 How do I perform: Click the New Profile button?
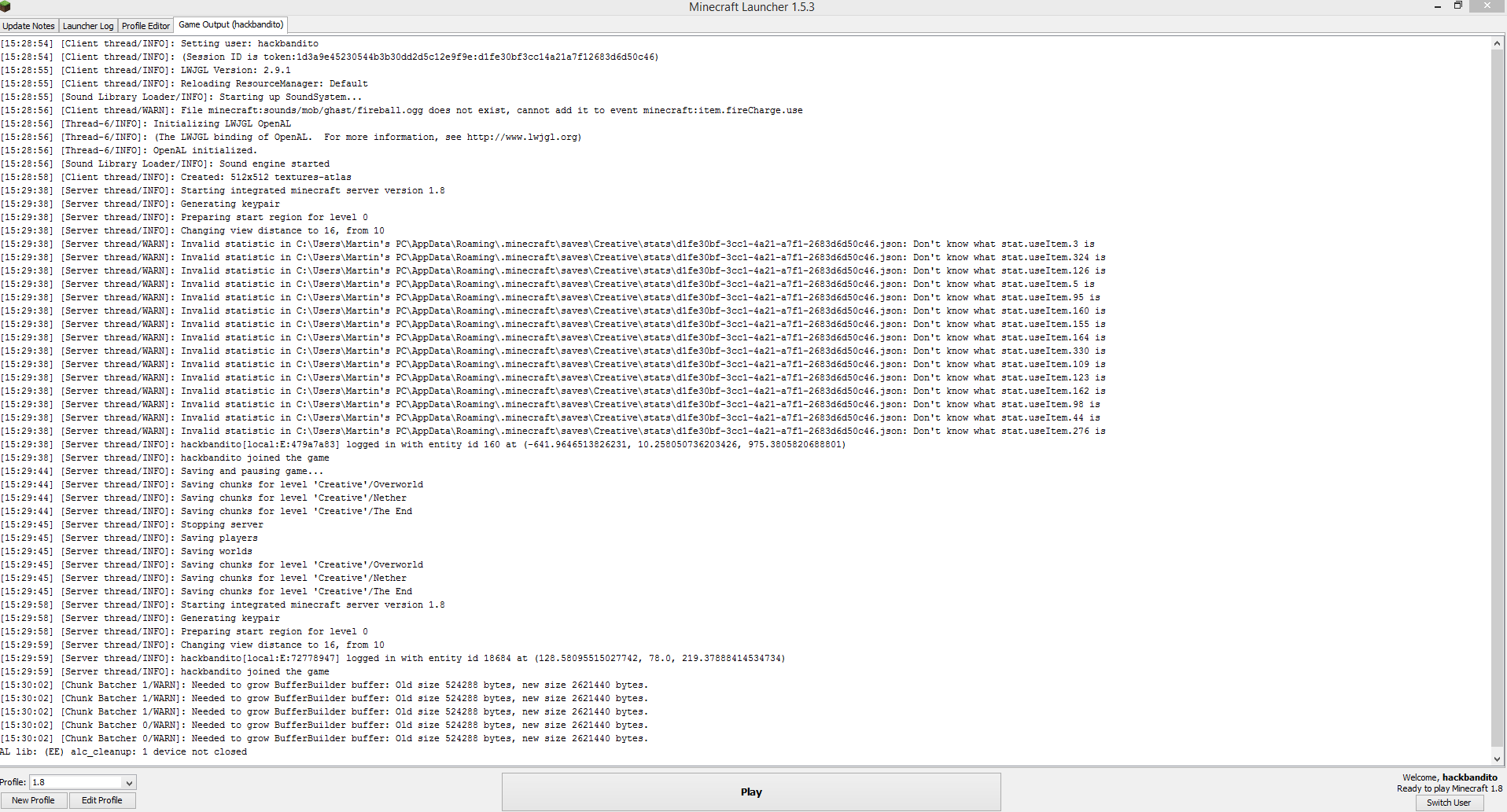point(33,800)
